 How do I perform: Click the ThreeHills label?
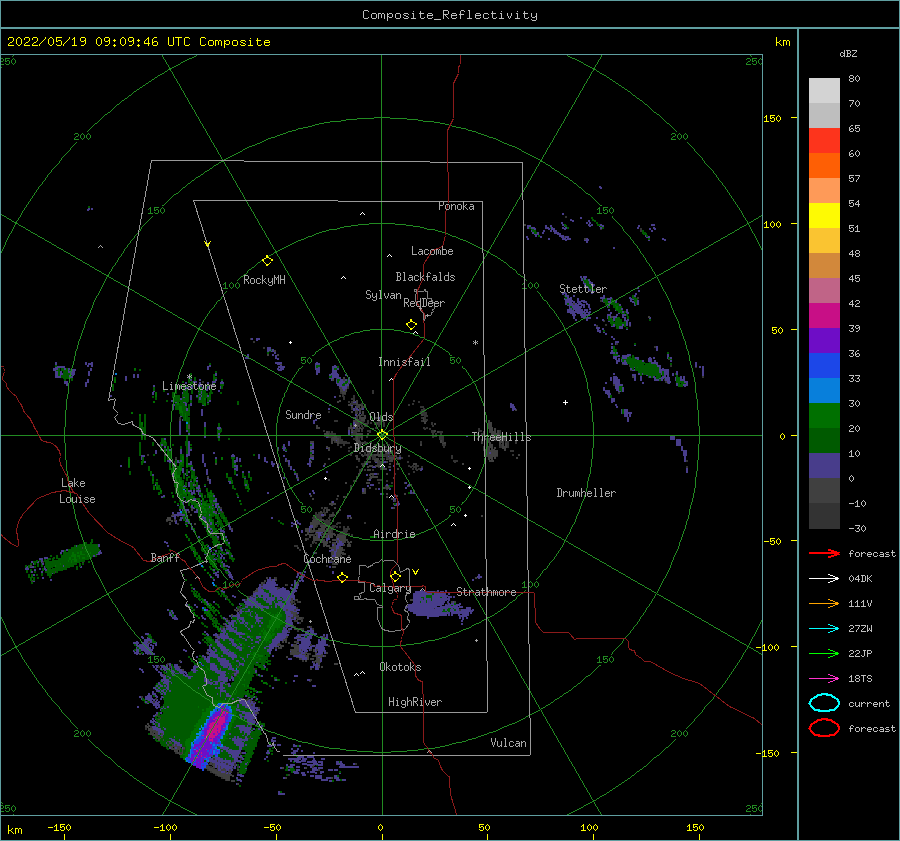coord(501,437)
